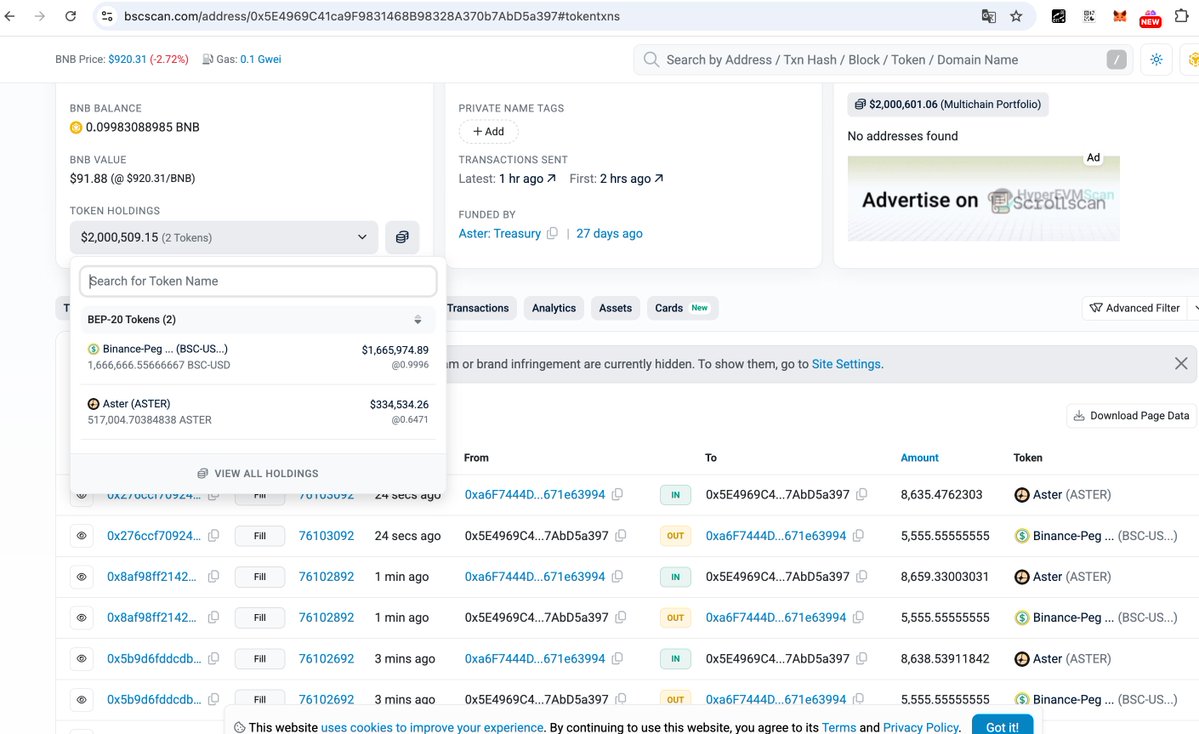This screenshot has width=1199, height=734.
Task: Expand the Advanced Filter options arrow
Action: point(1194,308)
